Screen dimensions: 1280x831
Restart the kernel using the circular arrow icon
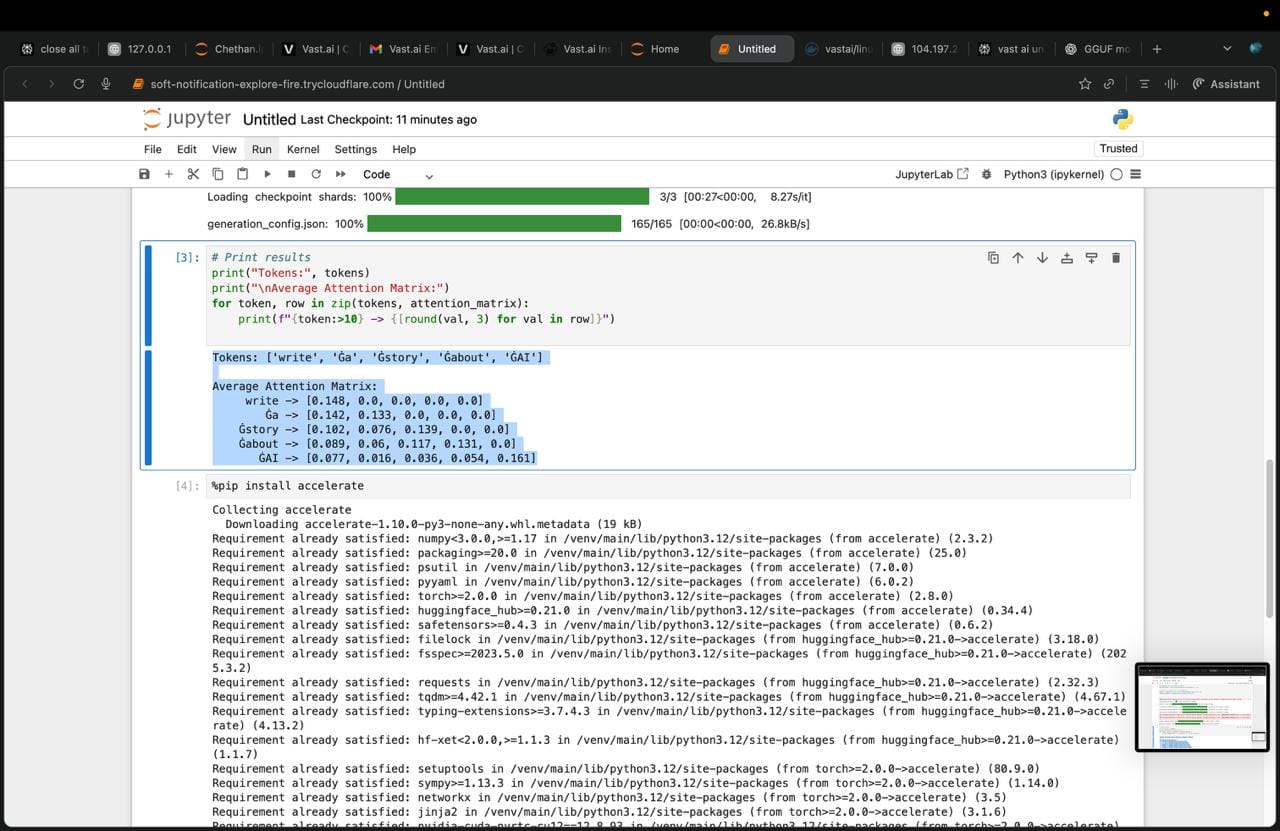tap(316, 174)
